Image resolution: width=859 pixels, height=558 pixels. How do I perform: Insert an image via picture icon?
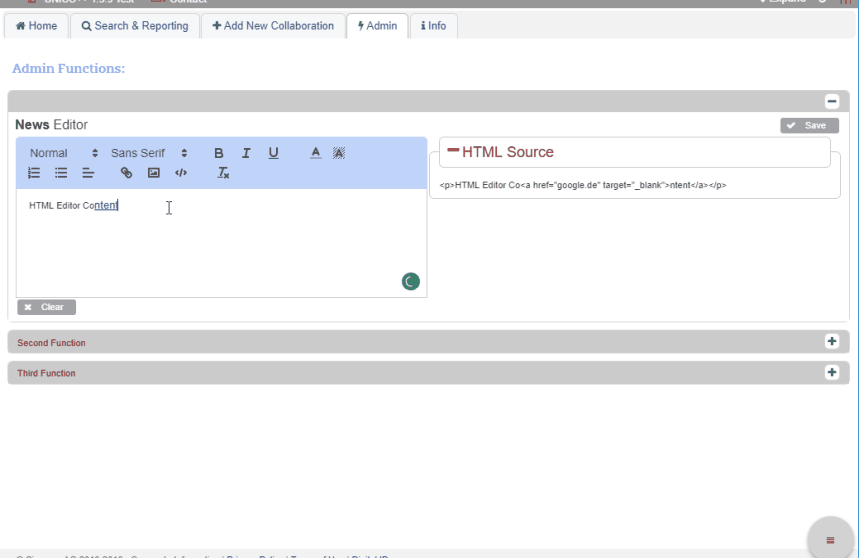pos(153,173)
